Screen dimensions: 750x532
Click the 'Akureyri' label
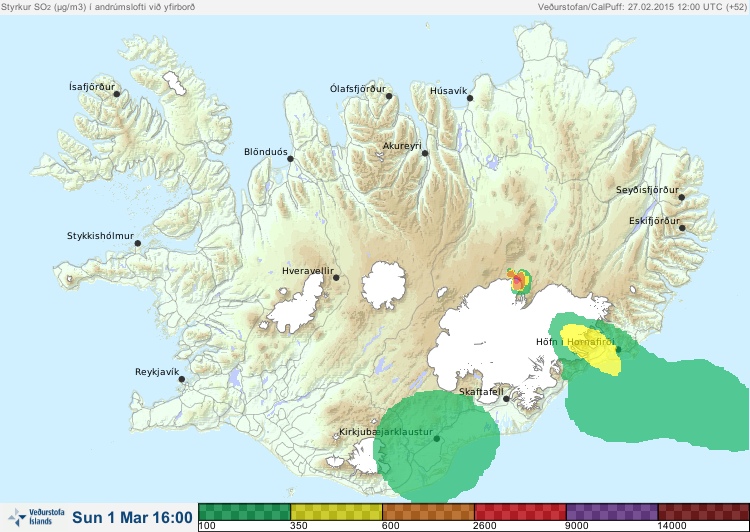point(402,146)
